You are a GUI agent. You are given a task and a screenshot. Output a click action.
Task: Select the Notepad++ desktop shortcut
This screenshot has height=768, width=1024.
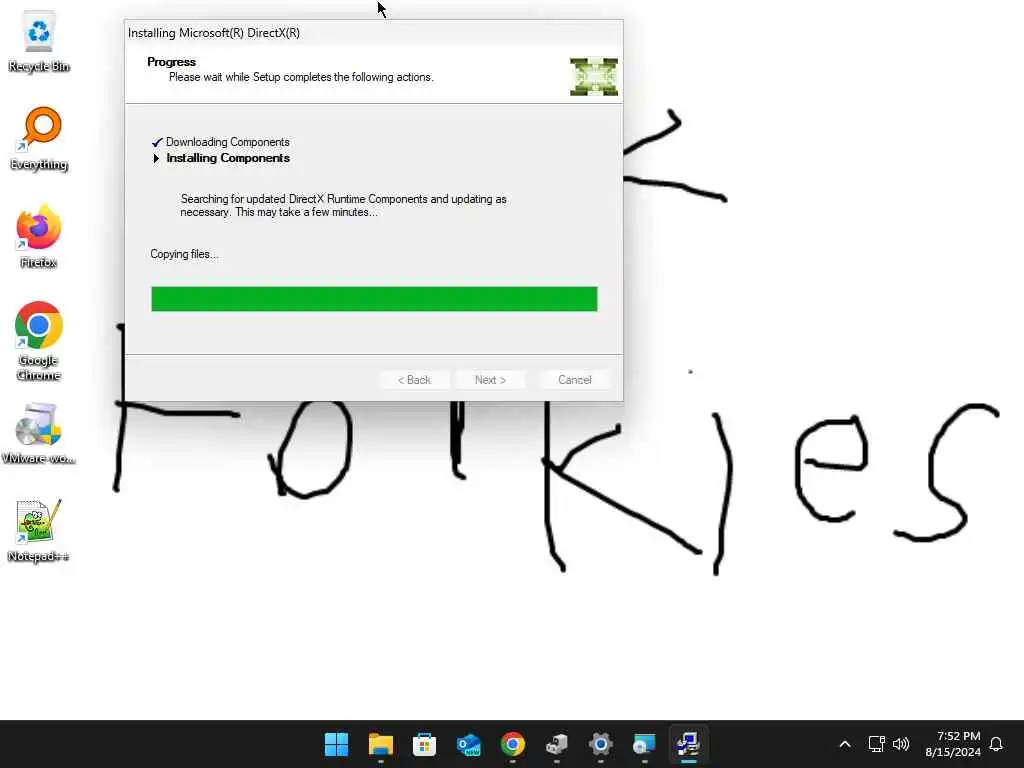click(x=39, y=530)
